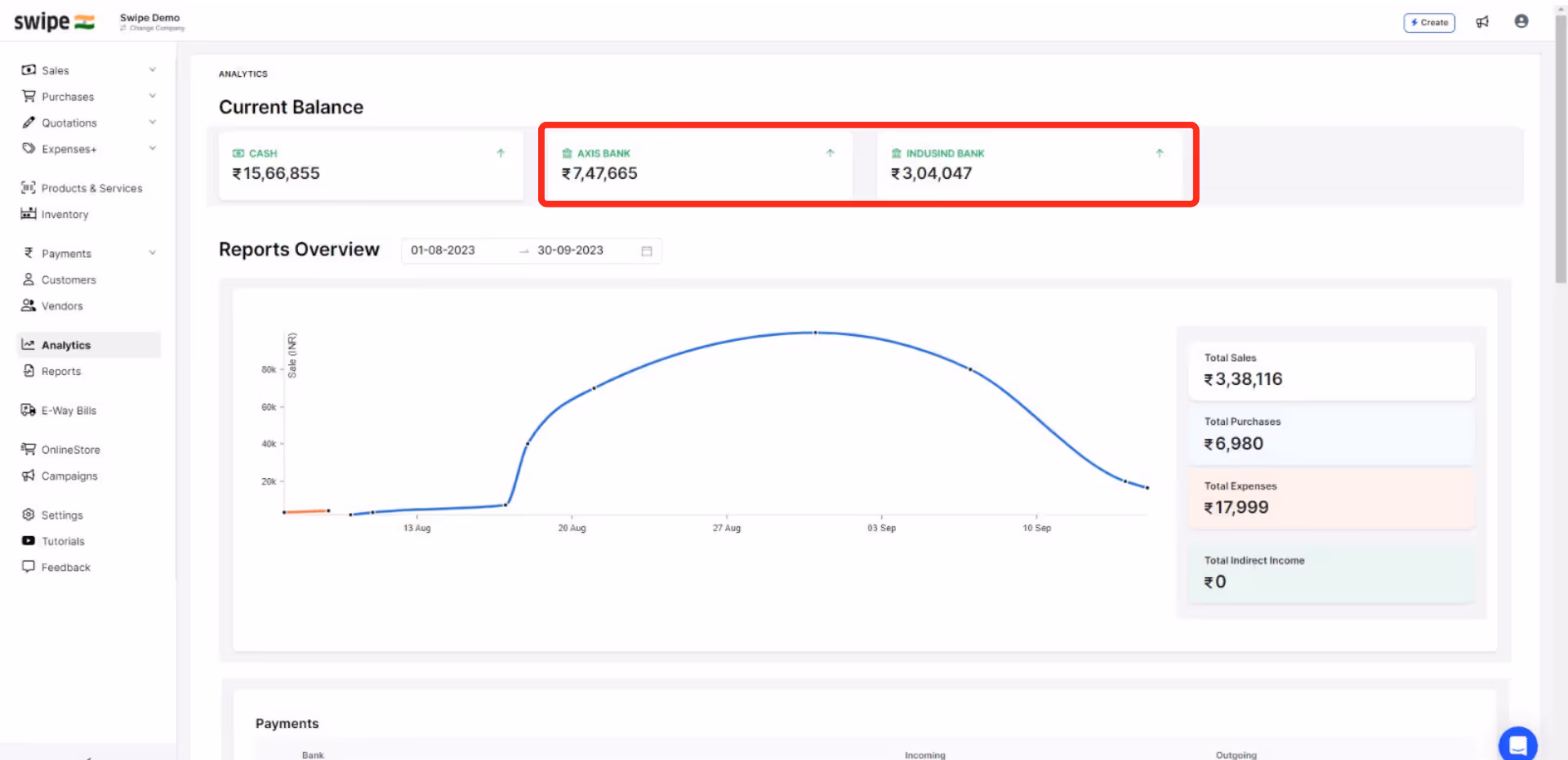Select Analytics in the sidebar

[x=88, y=345]
